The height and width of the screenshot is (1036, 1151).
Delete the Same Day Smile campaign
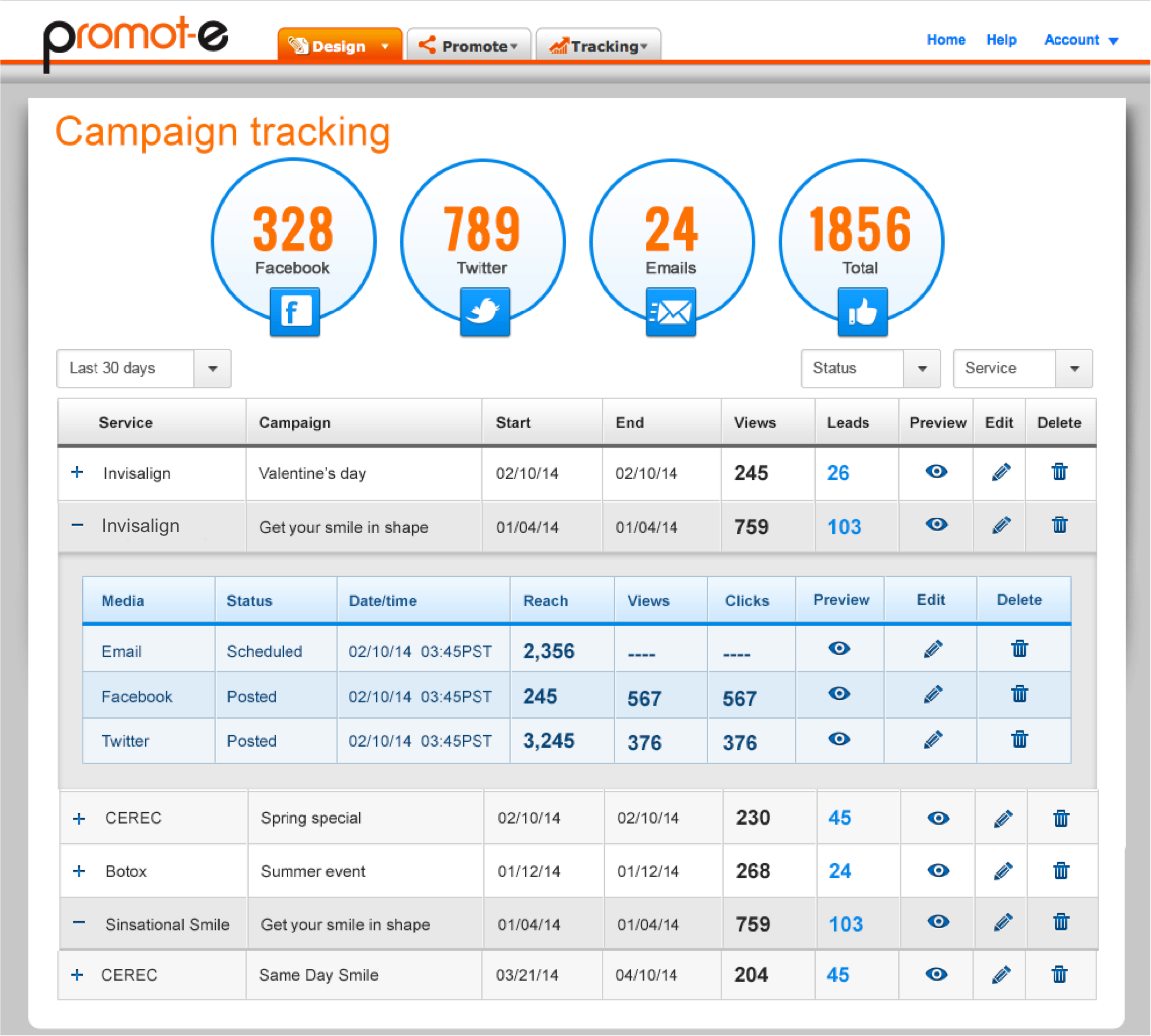1059,974
